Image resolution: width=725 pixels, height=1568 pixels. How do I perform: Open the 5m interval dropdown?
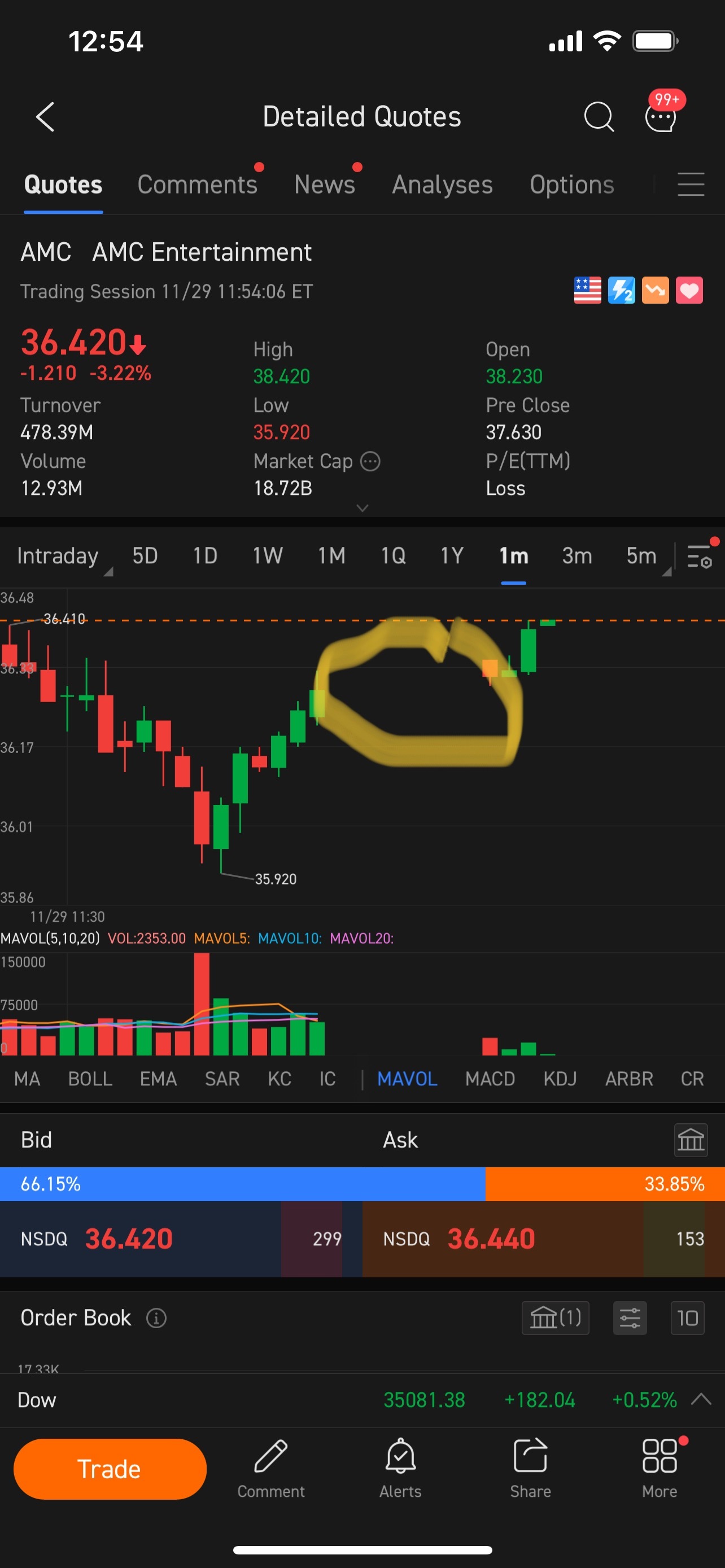648,557
